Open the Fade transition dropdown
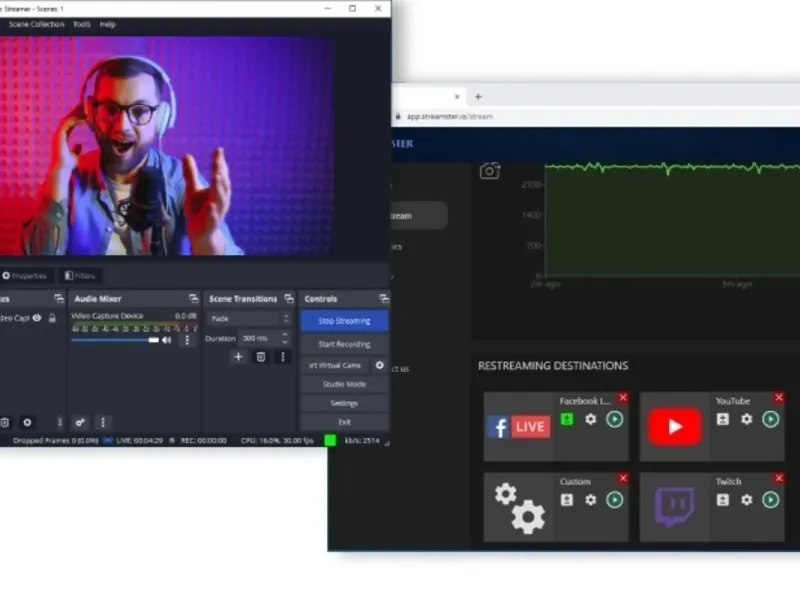 [249, 318]
